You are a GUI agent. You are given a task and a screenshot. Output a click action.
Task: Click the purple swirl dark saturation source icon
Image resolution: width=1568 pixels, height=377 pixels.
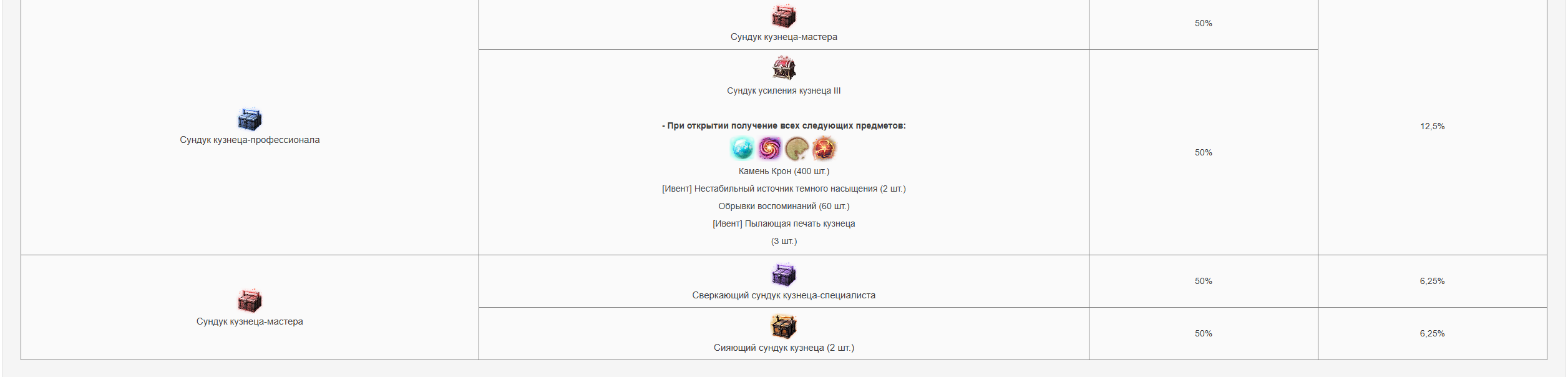(x=770, y=149)
